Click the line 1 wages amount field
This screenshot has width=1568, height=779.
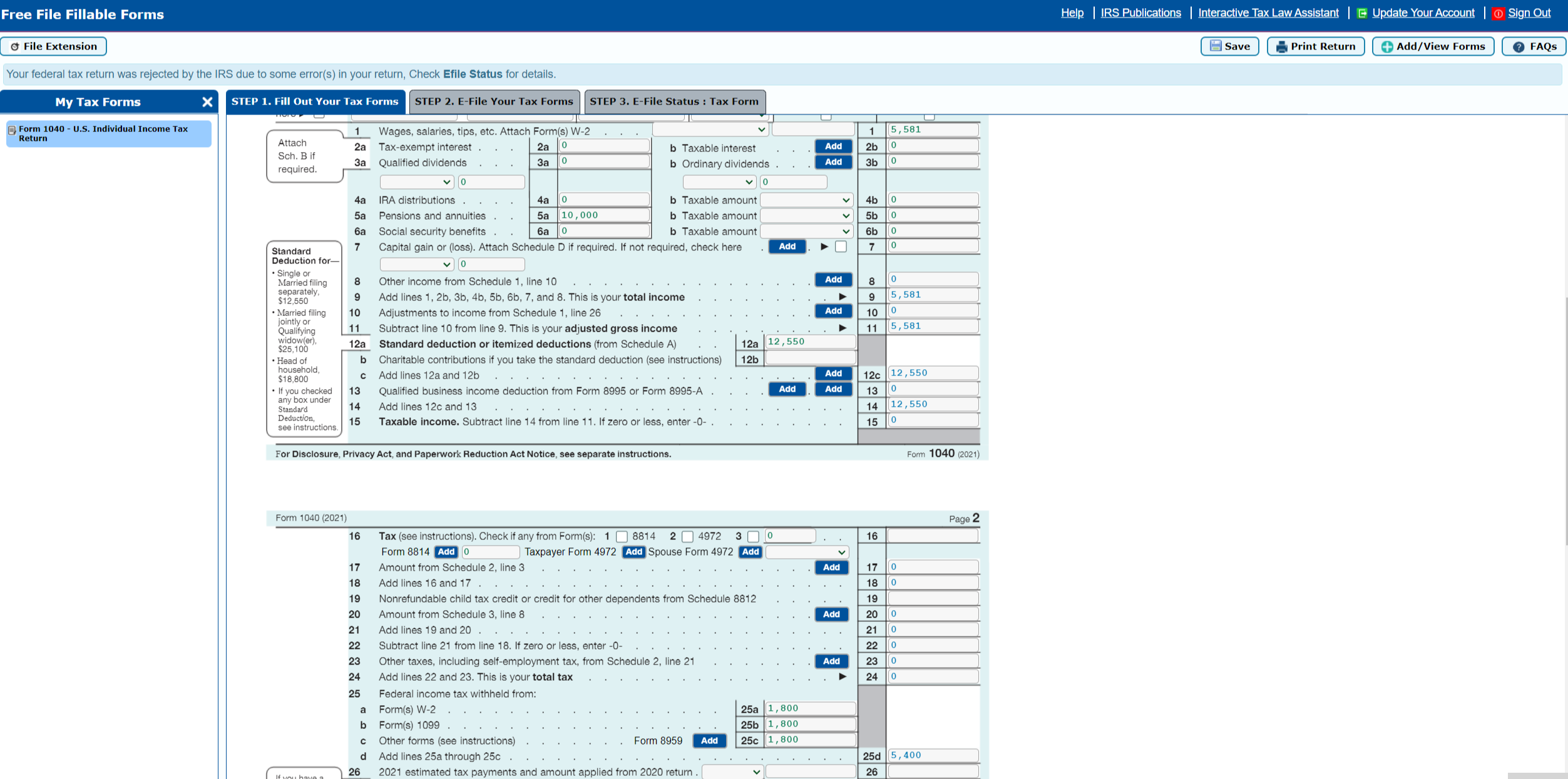[933, 130]
